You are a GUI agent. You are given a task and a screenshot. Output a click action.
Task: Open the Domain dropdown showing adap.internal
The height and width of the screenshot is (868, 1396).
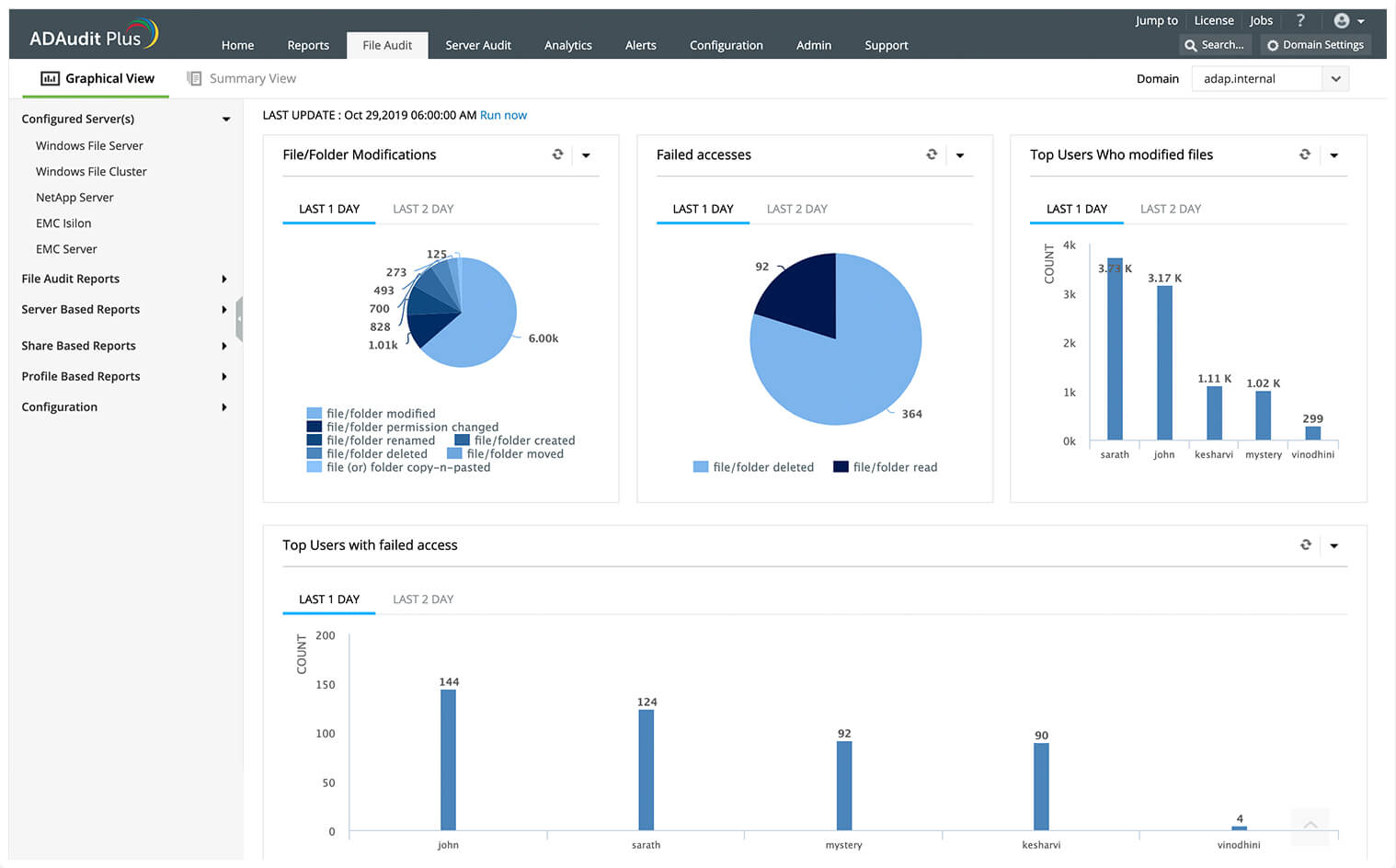(1335, 78)
